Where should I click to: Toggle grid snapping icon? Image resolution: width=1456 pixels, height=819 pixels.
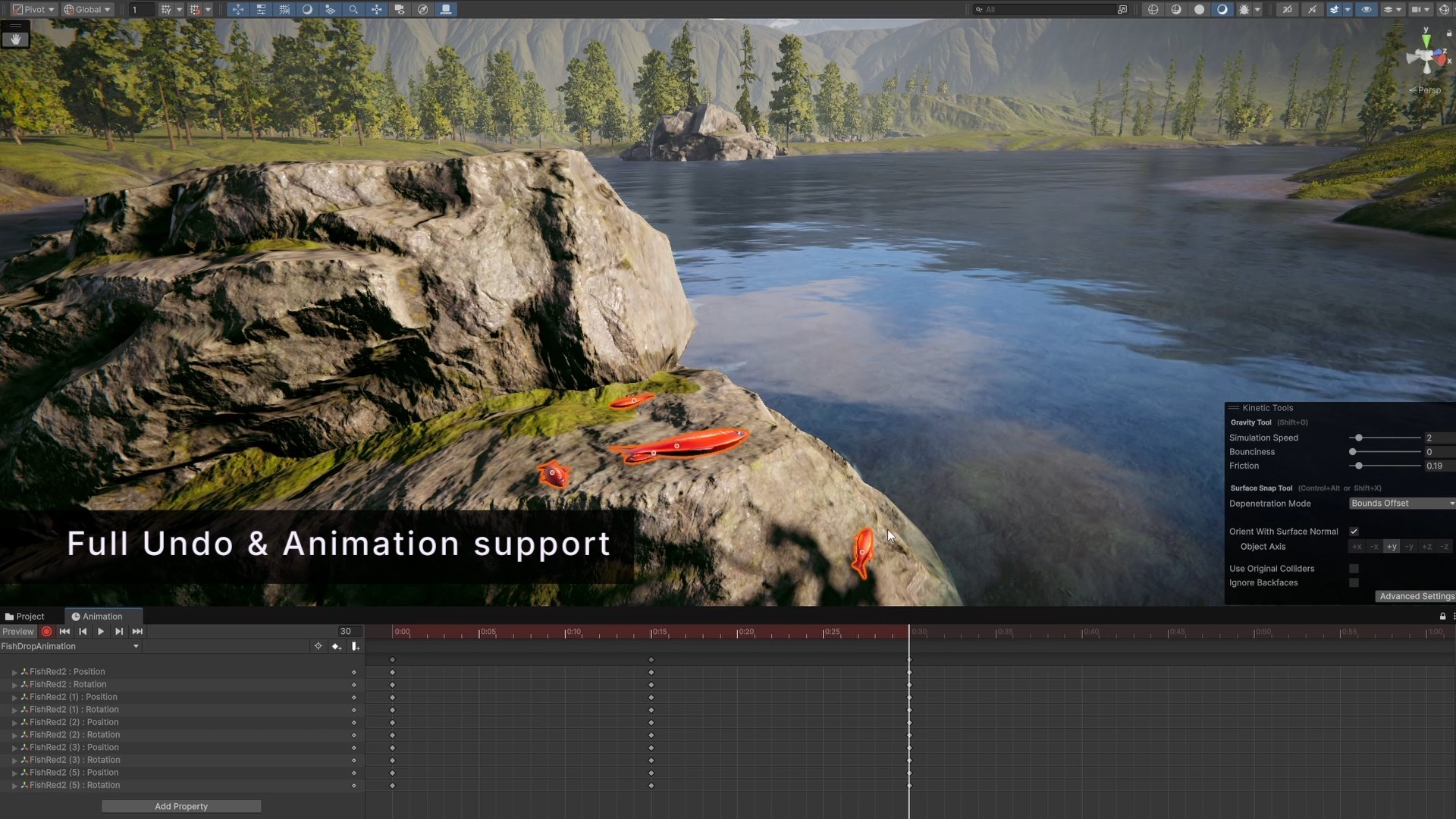pos(166,9)
